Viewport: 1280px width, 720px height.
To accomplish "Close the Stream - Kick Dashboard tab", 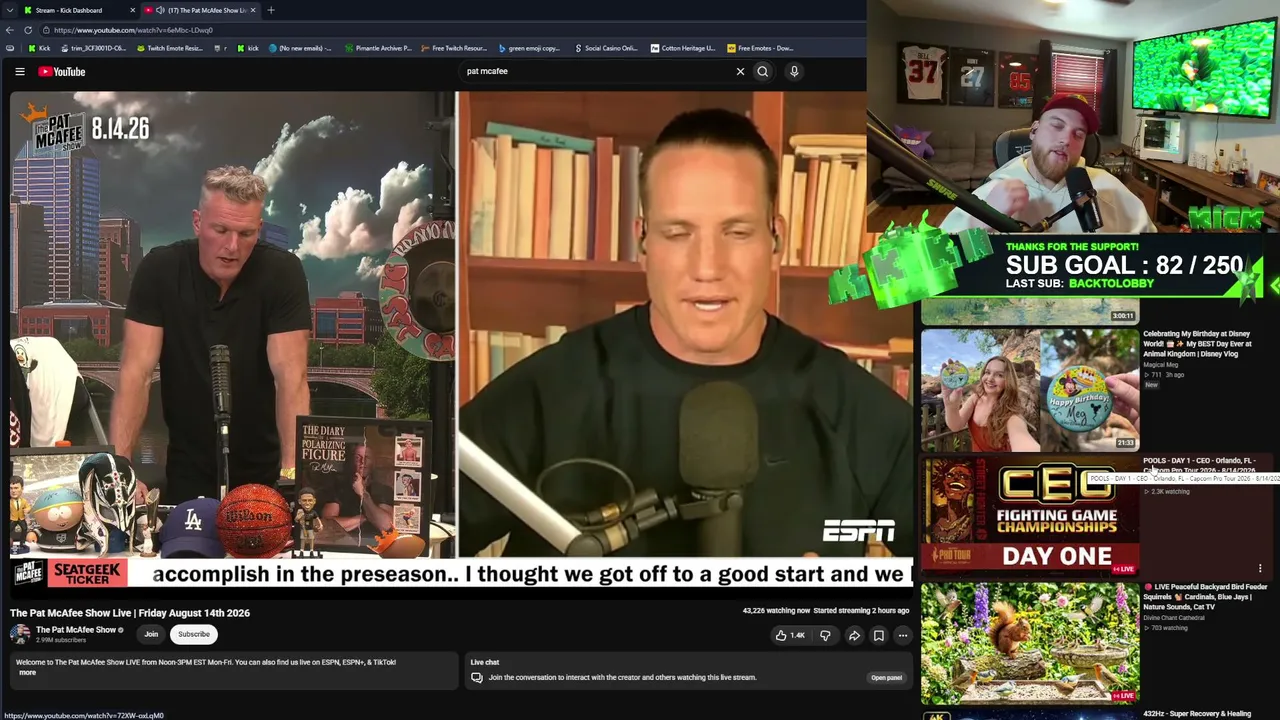I will pyautogui.click(x=132, y=10).
